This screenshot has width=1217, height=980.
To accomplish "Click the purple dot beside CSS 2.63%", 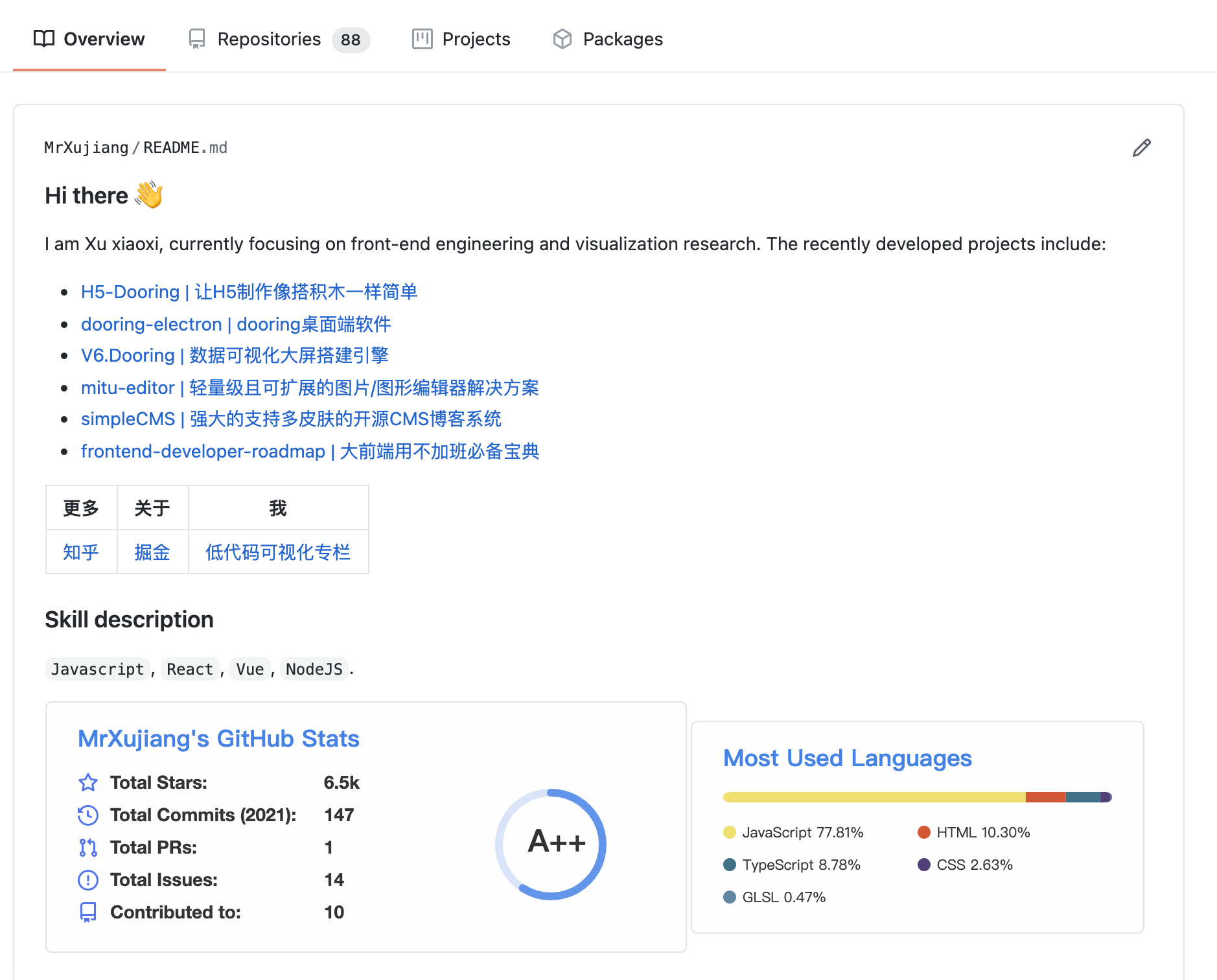I will (x=924, y=865).
